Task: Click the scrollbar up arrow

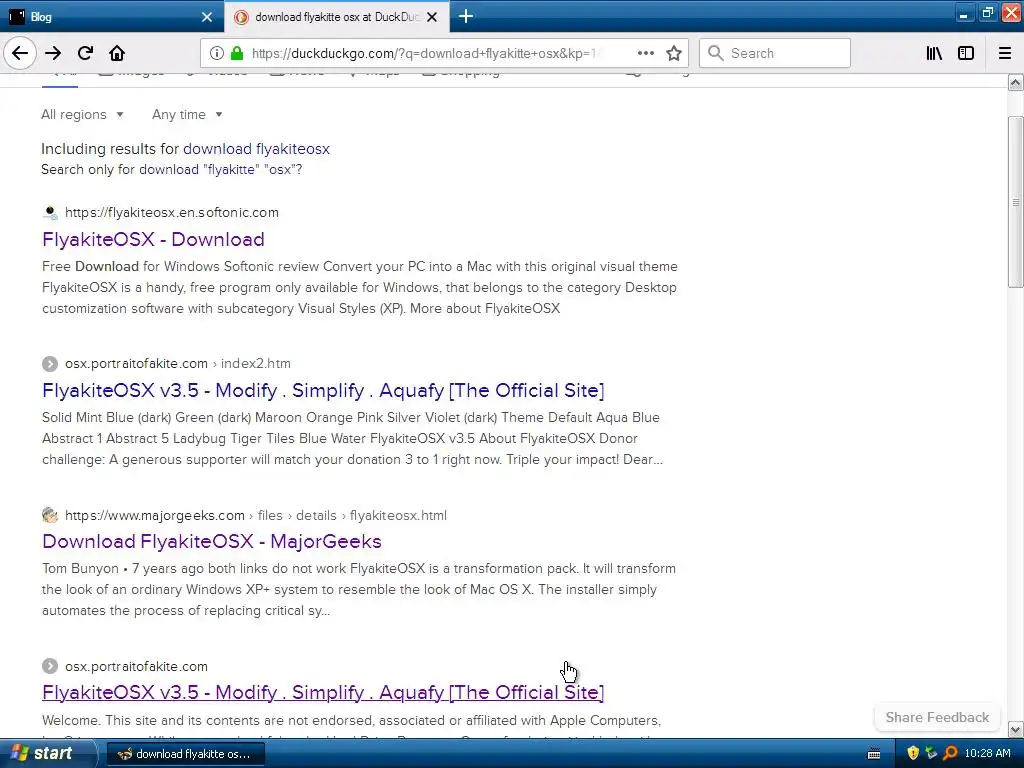Action: [1016, 82]
